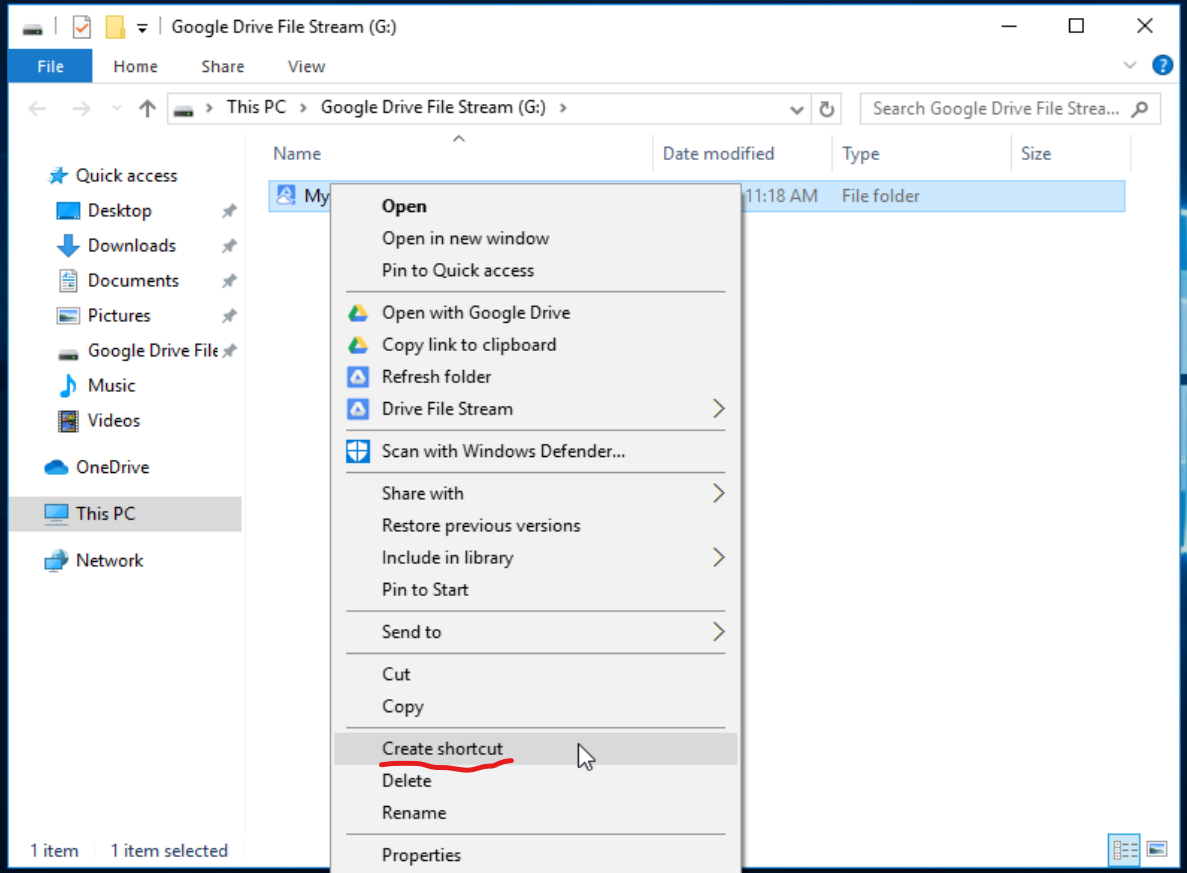Open the Customize Quick Access Toolbar dropdown
The height and width of the screenshot is (873, 1187).
pyautogui.click(x=142, y=29)
